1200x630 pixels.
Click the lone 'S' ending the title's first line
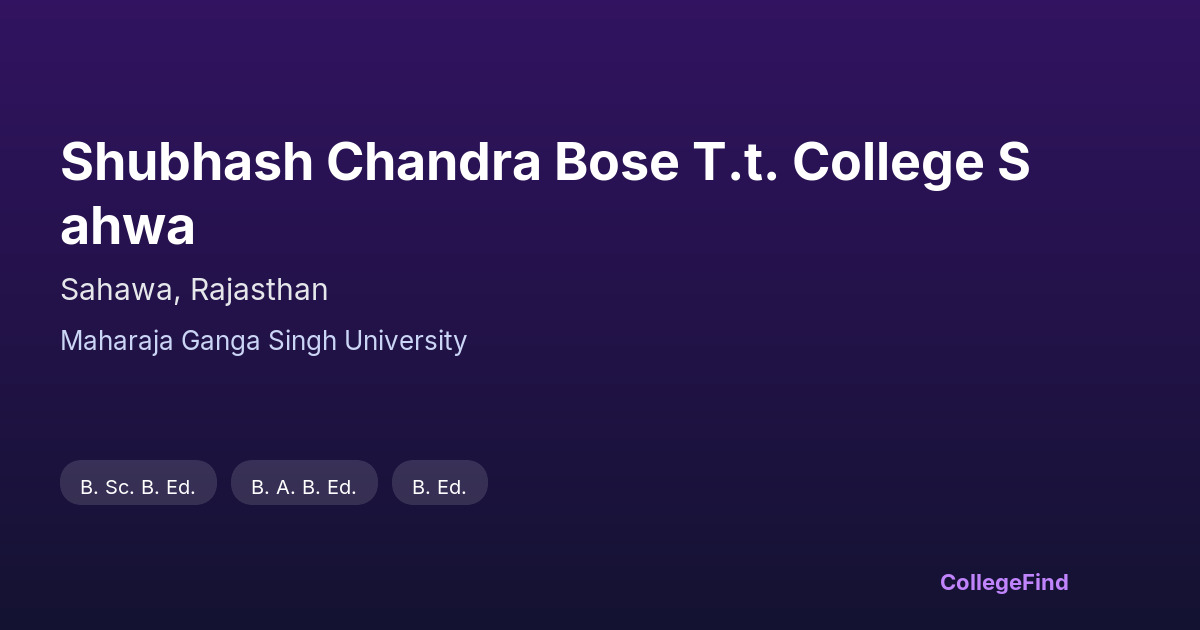(1012, 162)
